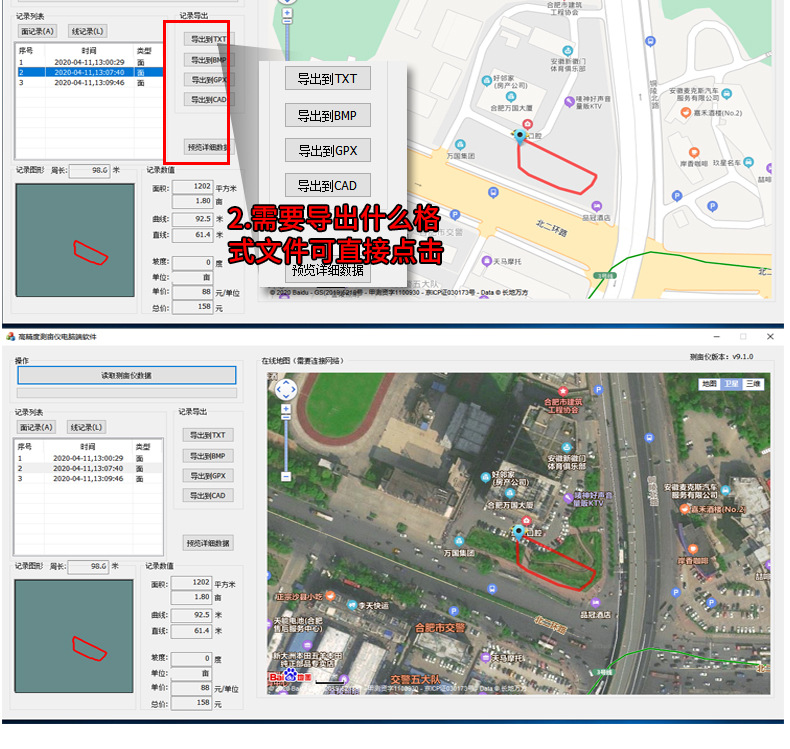Click 线记录(L) in satellite-map window
This screenshot has height=749, width=790.
tap(87, 427)
